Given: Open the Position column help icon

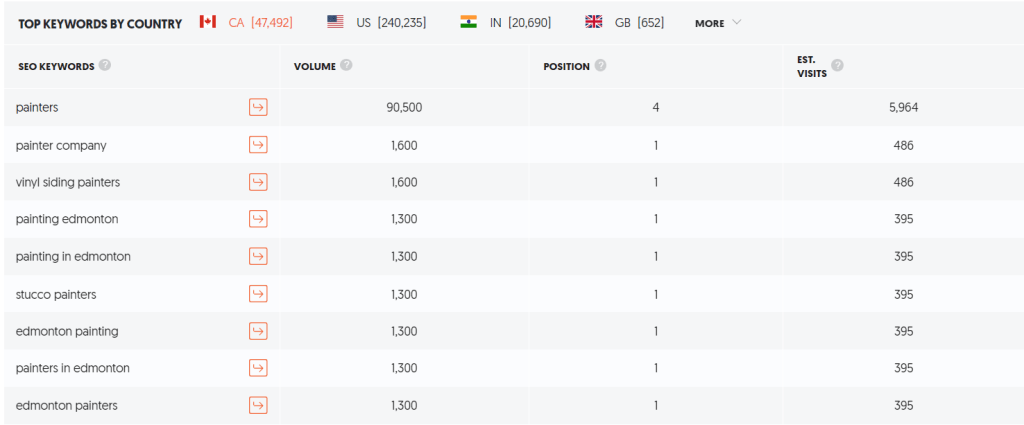Looking at the screenshot, I should click(600, 66).
